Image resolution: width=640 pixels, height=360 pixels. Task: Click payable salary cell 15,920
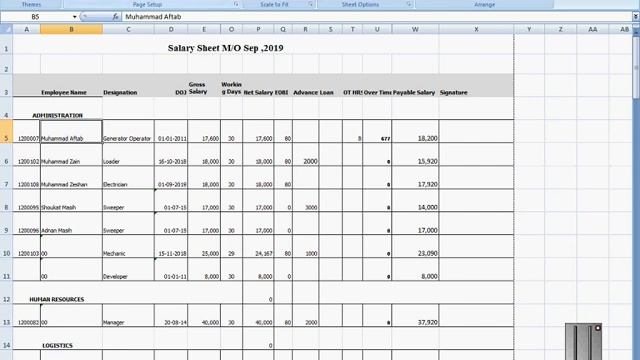coord(415,155)
